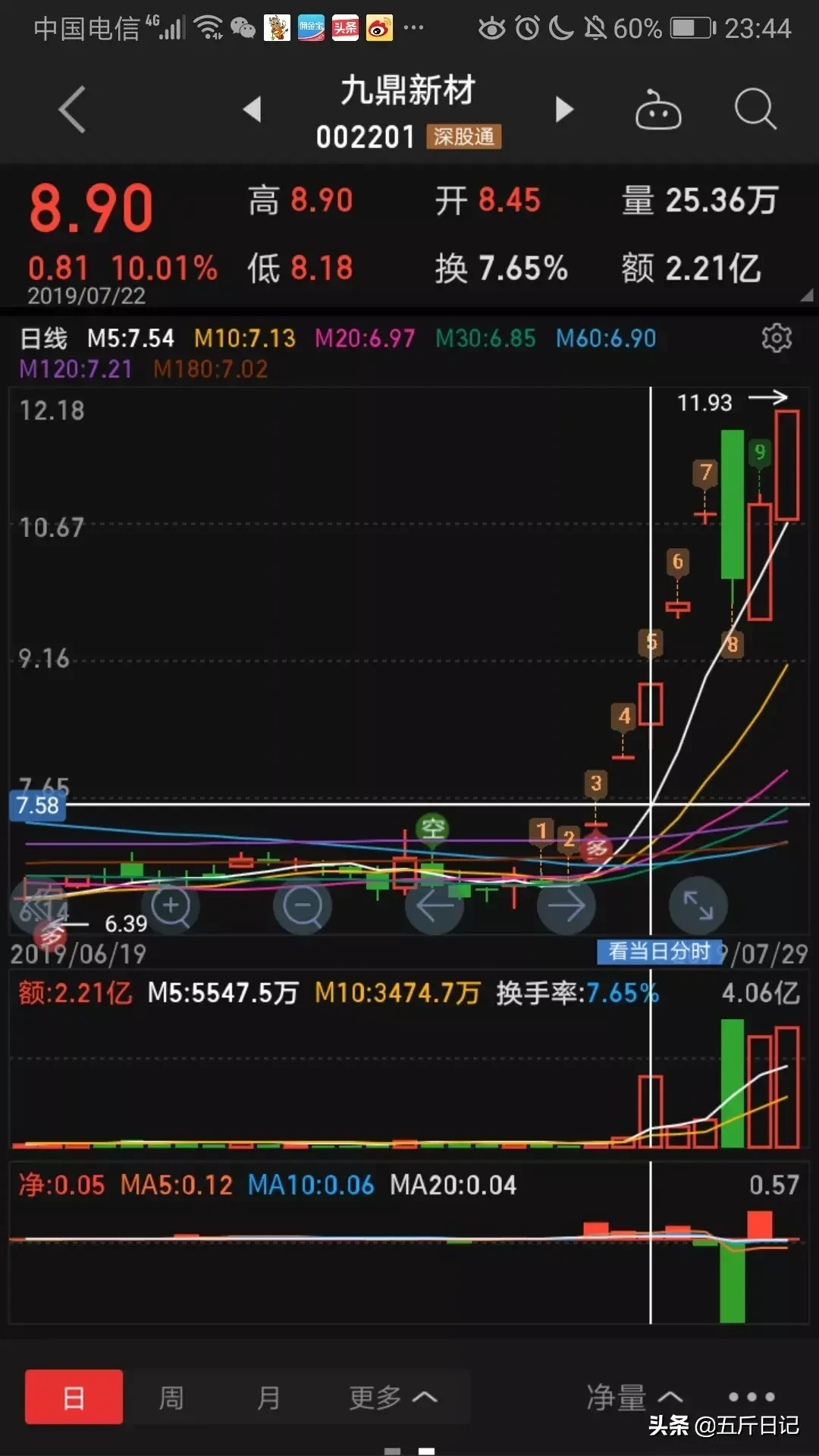This screenshot has height=1456, width=819.
Task: Select the 周 weekly tab
Action: (171, 1397)
